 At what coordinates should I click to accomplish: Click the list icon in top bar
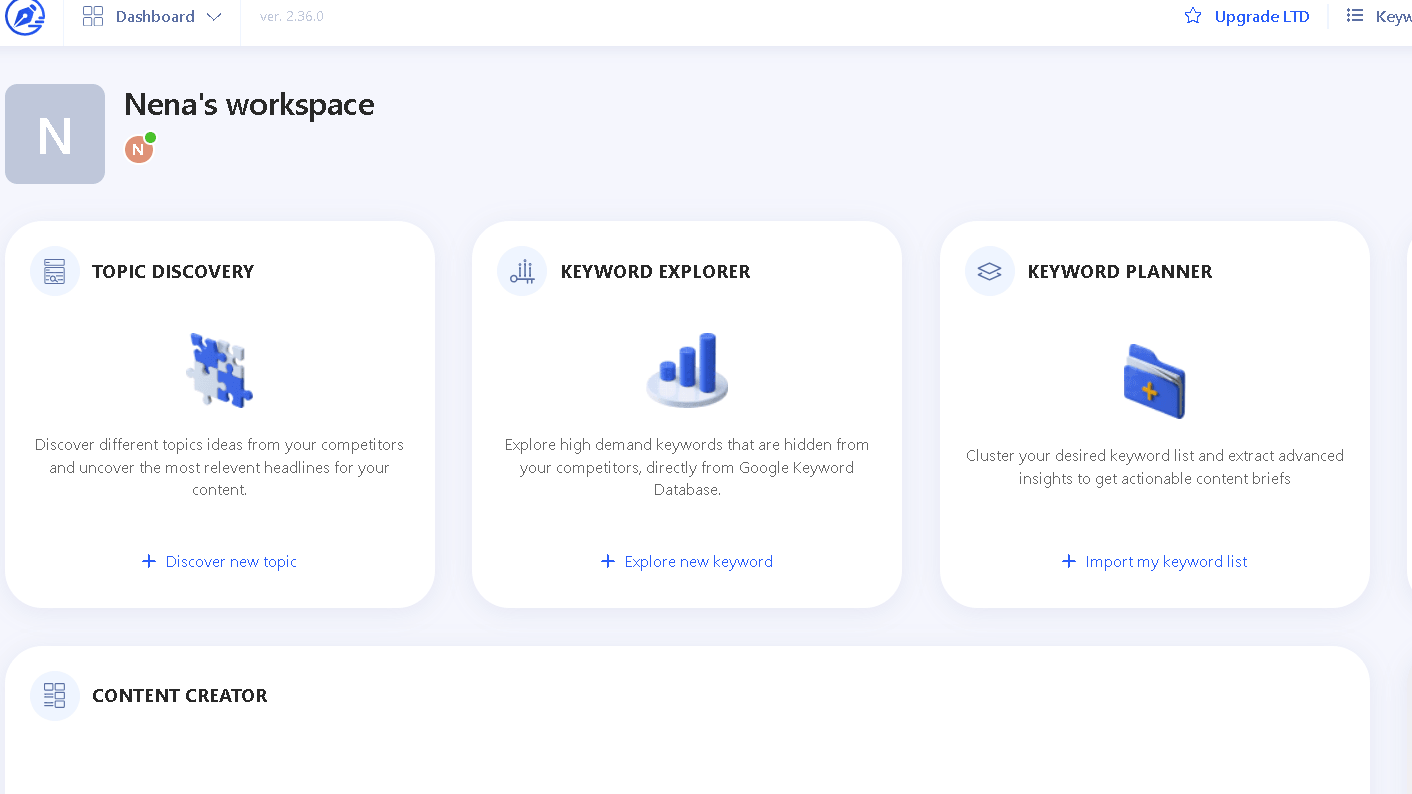[1355, 16]
